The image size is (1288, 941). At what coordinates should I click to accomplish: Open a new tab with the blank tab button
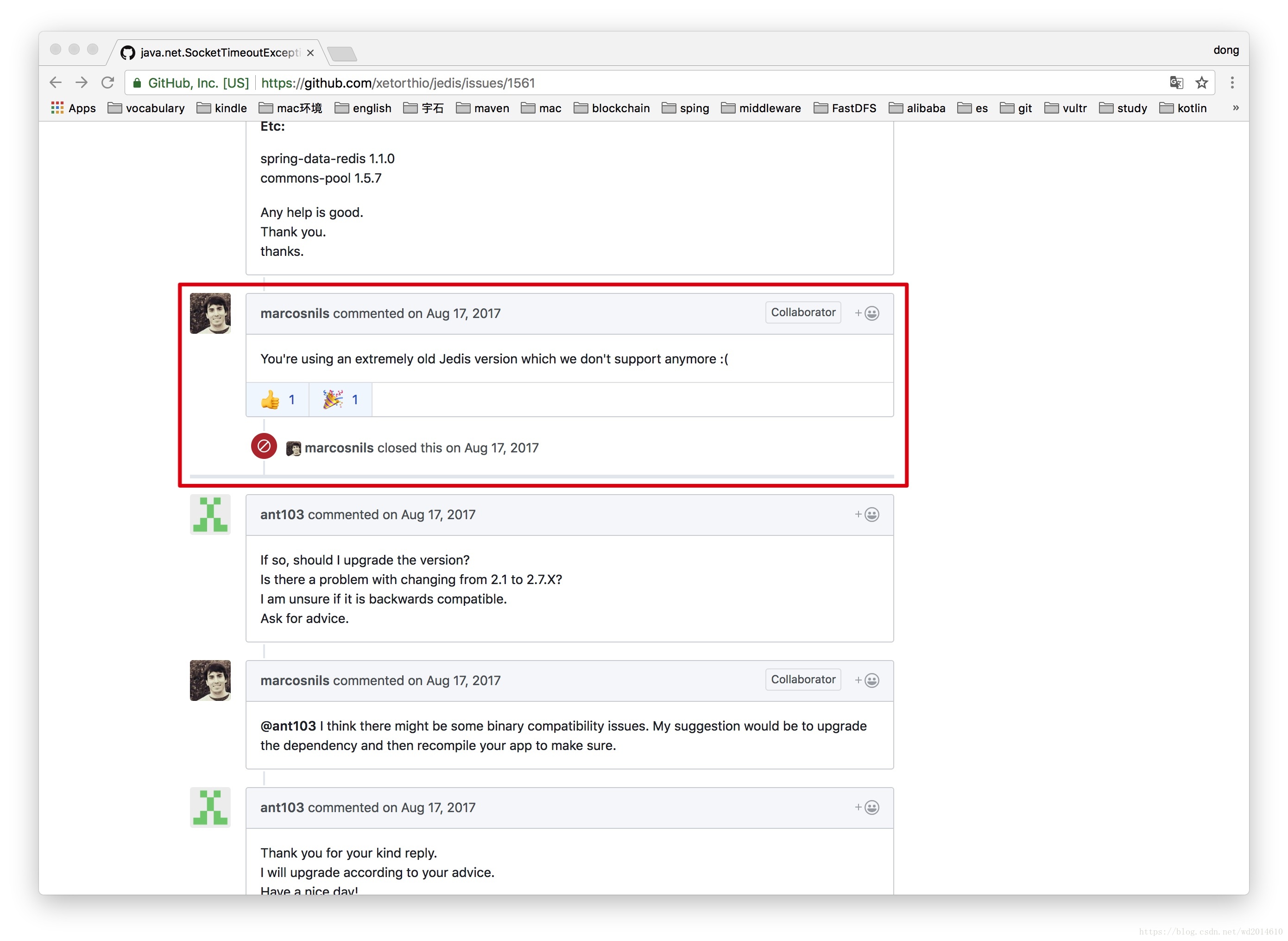pos(343,54)
